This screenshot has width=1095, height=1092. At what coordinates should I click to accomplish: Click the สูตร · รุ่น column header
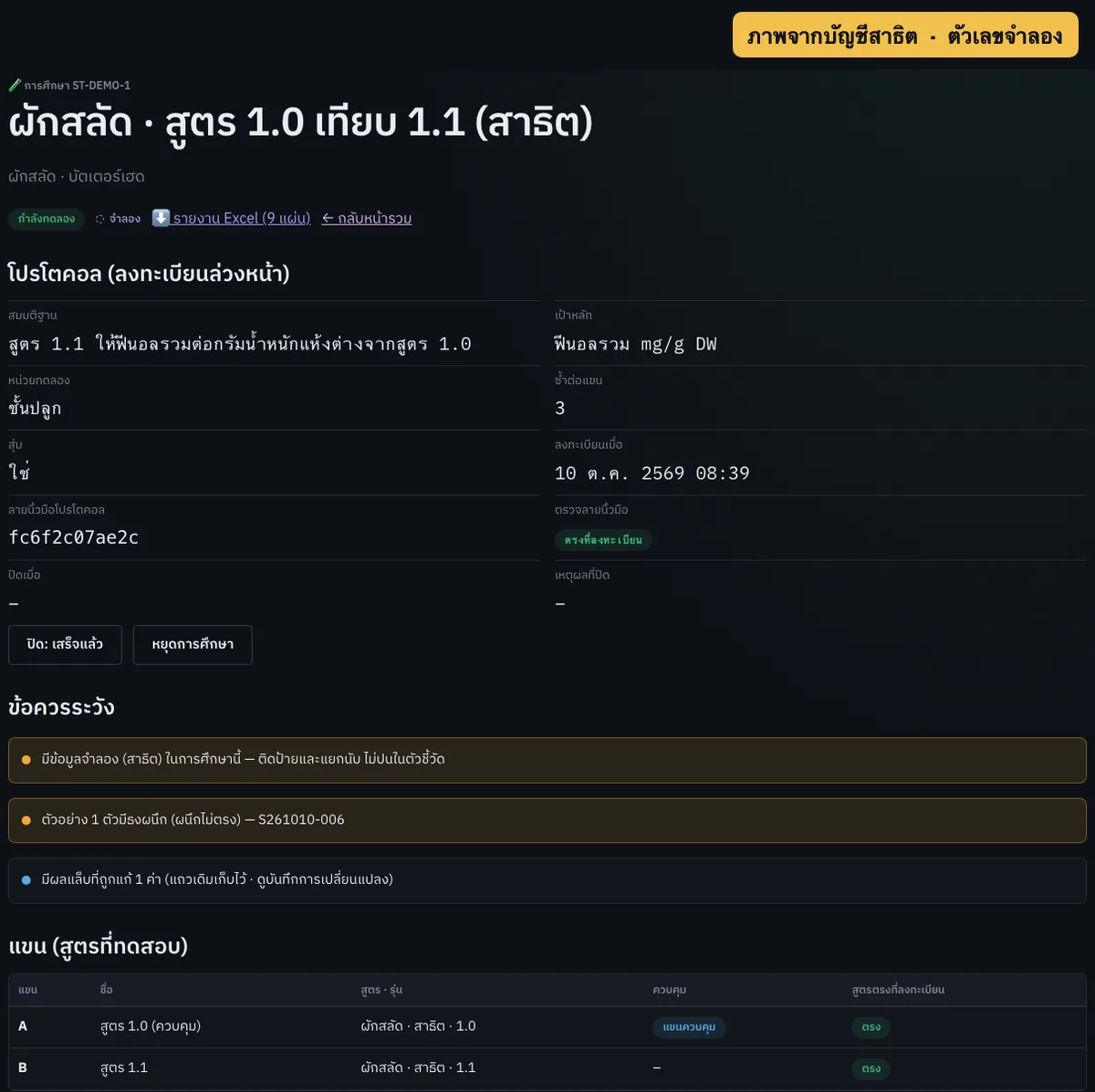pos(381,990)
